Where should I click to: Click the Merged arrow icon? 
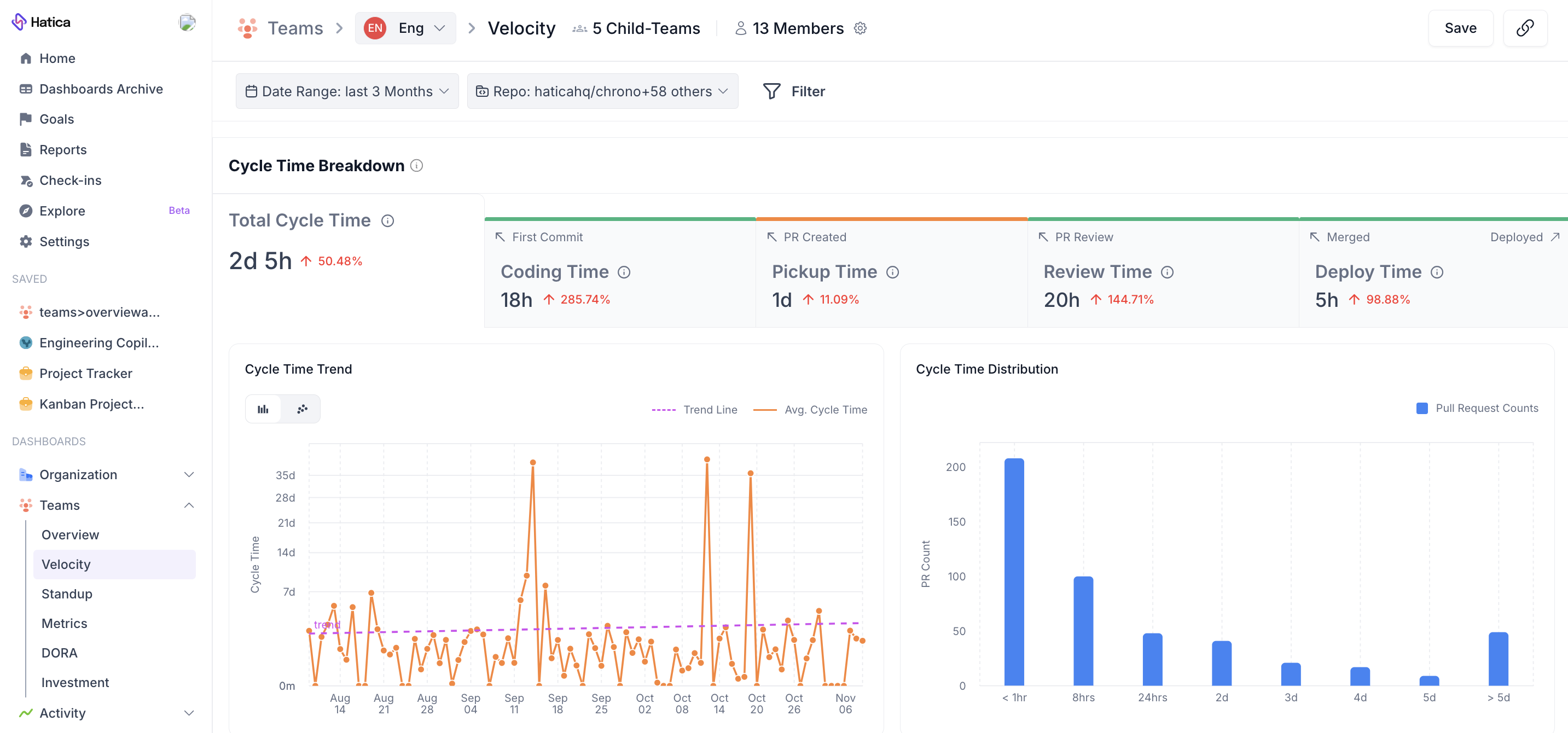1315,237
